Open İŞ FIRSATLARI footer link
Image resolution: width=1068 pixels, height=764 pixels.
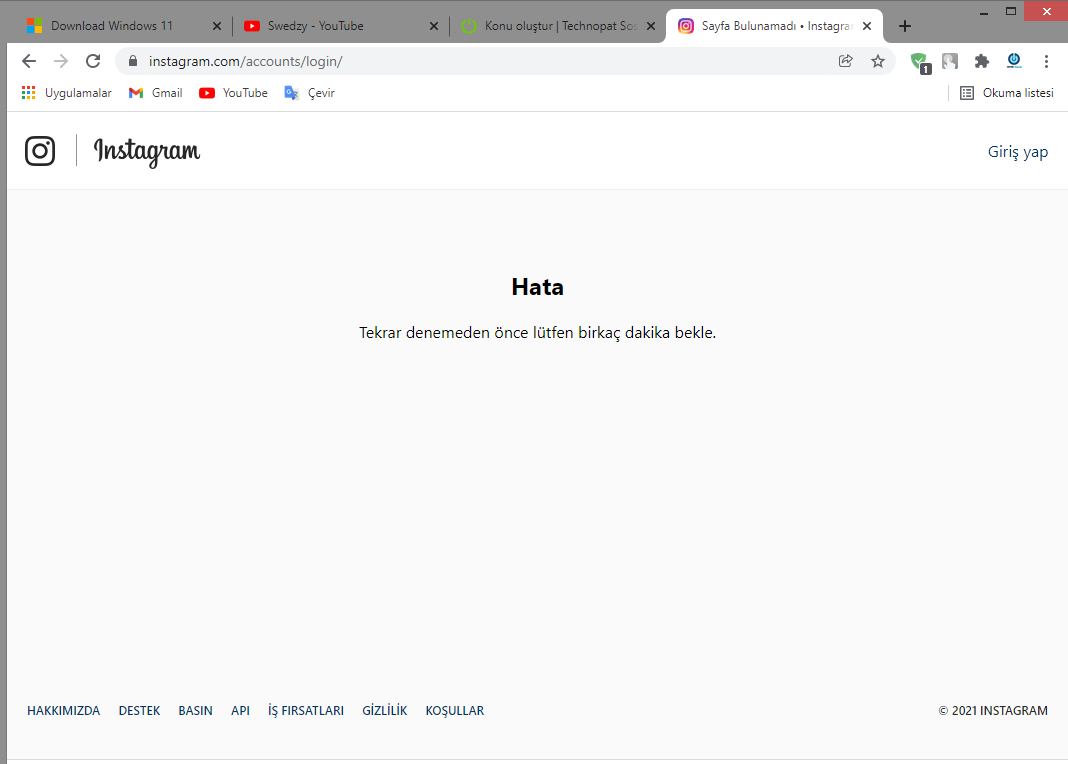click(x=306, y=710)
